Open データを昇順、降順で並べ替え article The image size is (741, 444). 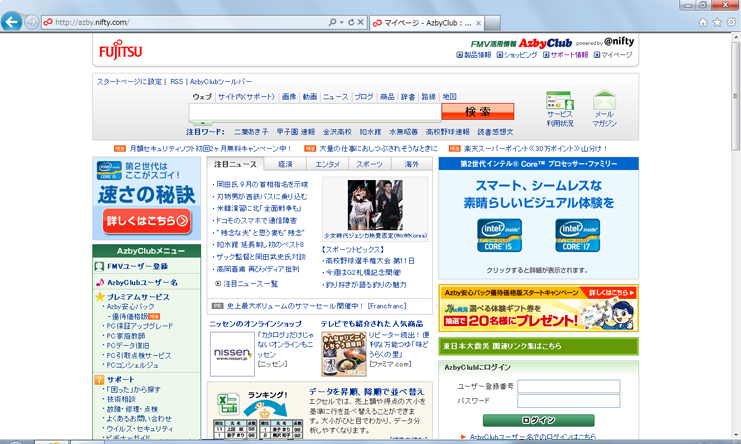point(366,392)
